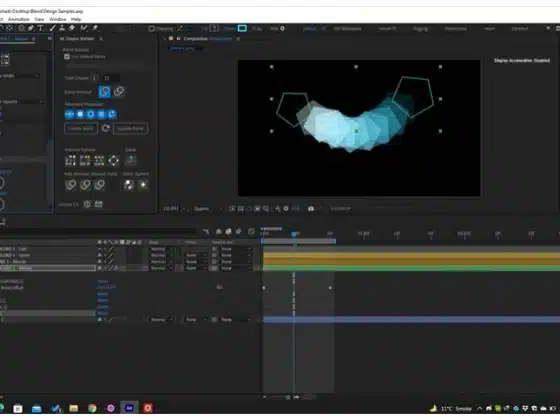The width and height of the screenshot is (560, 420).
Task: Click the first dotted-grid icon in the plugin panel
Action: pyautogui.click(x=70, y=161)
